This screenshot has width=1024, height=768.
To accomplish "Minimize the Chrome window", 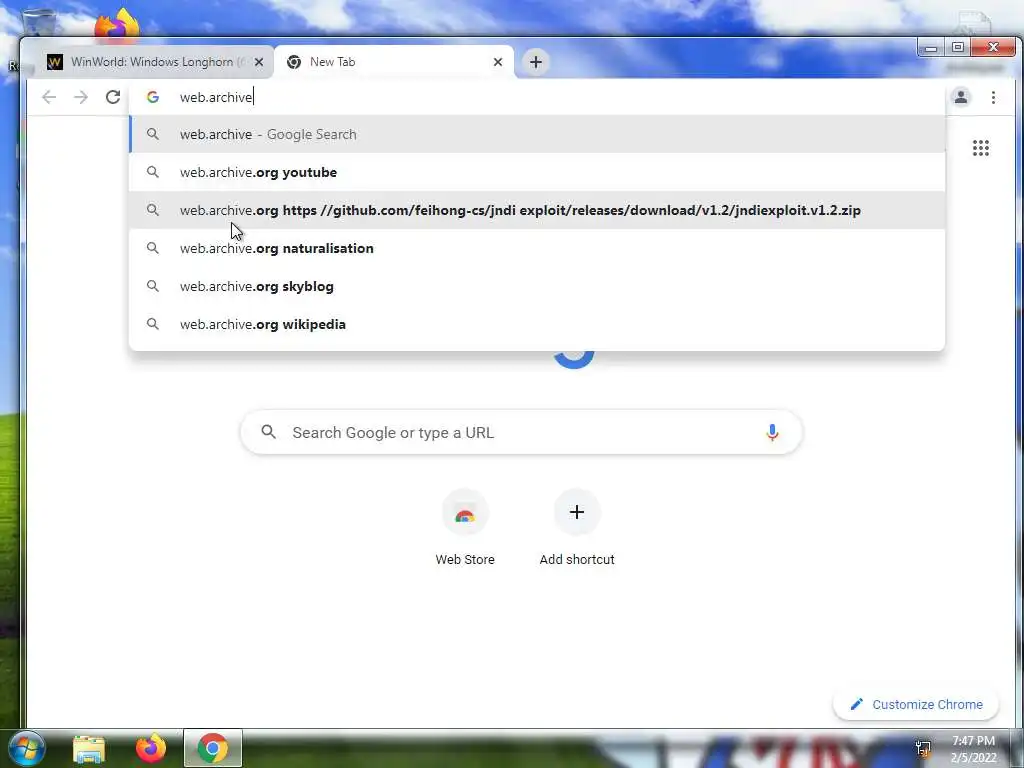I will pyautogui.click(x=931, y=48).
